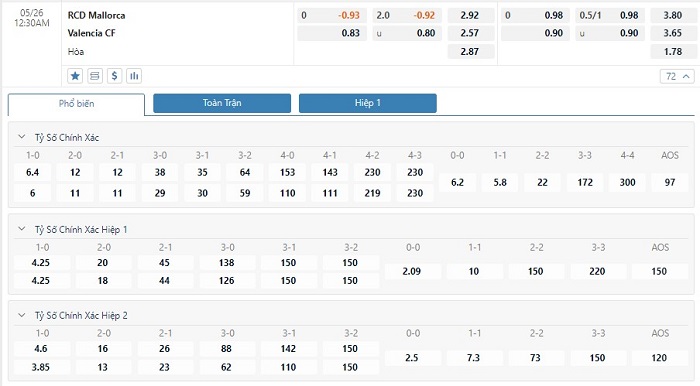Switch to the Hiệp 1 tab
The image size is (700, 386).
368,103
